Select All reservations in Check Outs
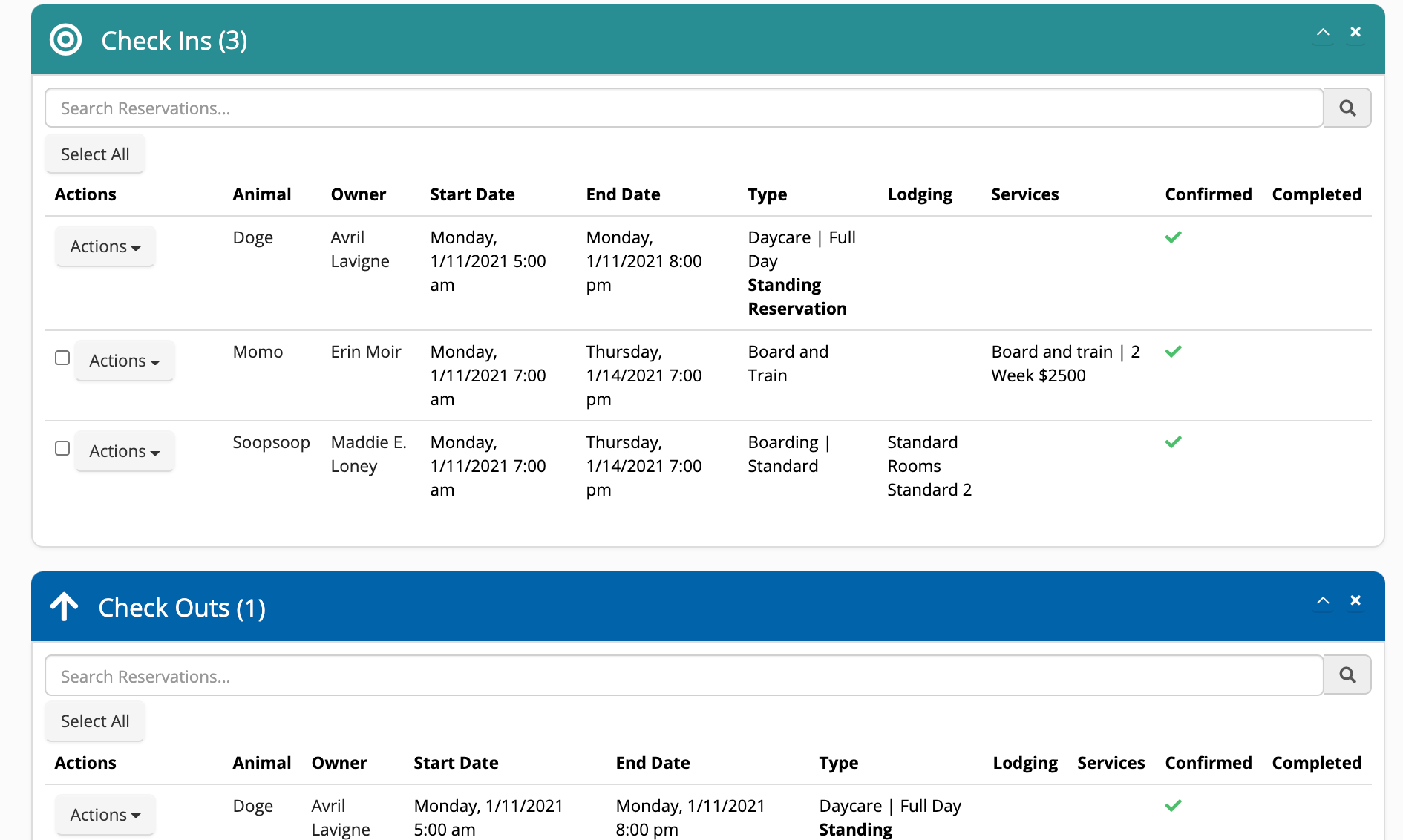1403x840 pixels. 95,721
